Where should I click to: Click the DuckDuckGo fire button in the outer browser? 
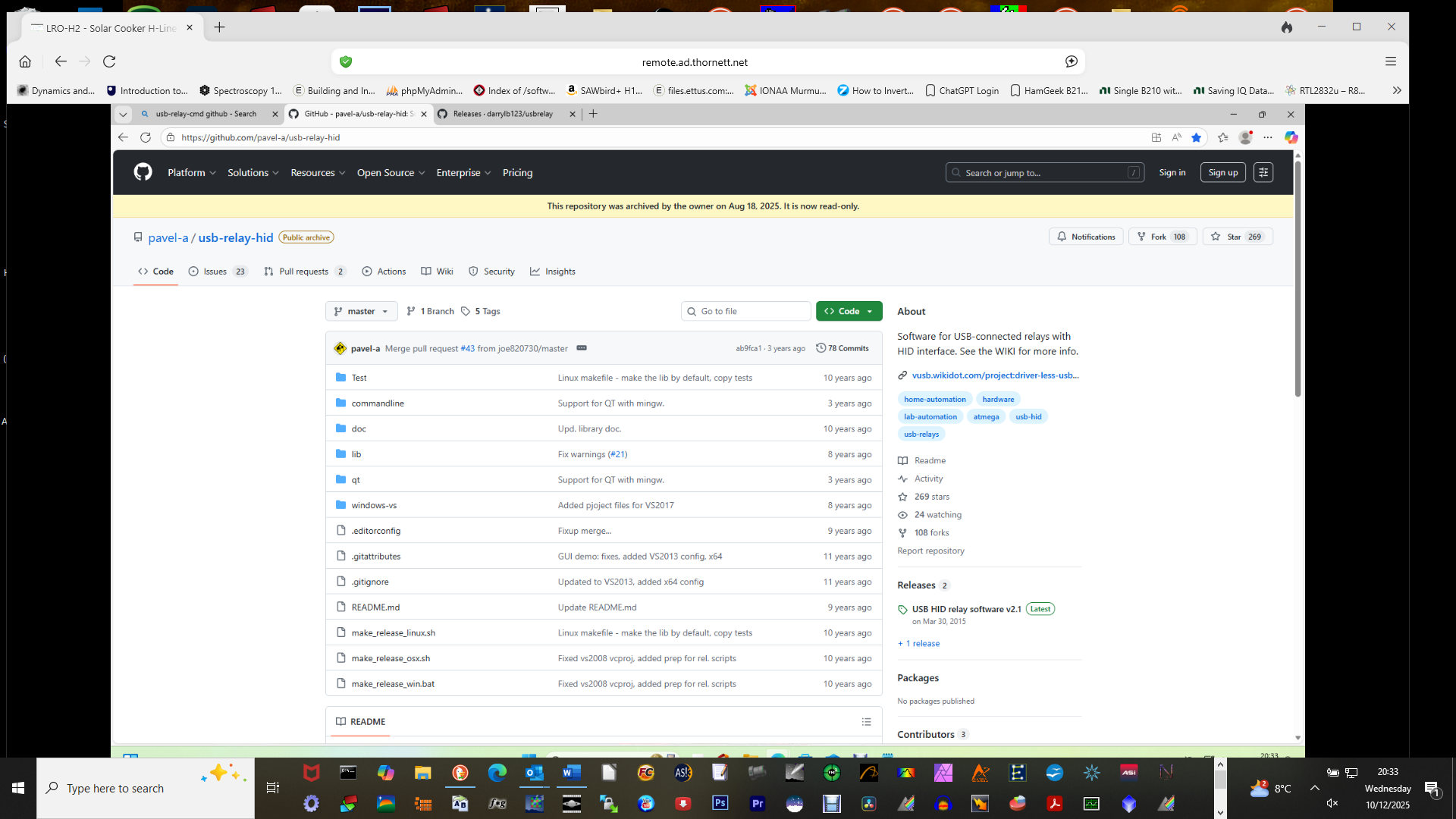[x=1287, y=27]
